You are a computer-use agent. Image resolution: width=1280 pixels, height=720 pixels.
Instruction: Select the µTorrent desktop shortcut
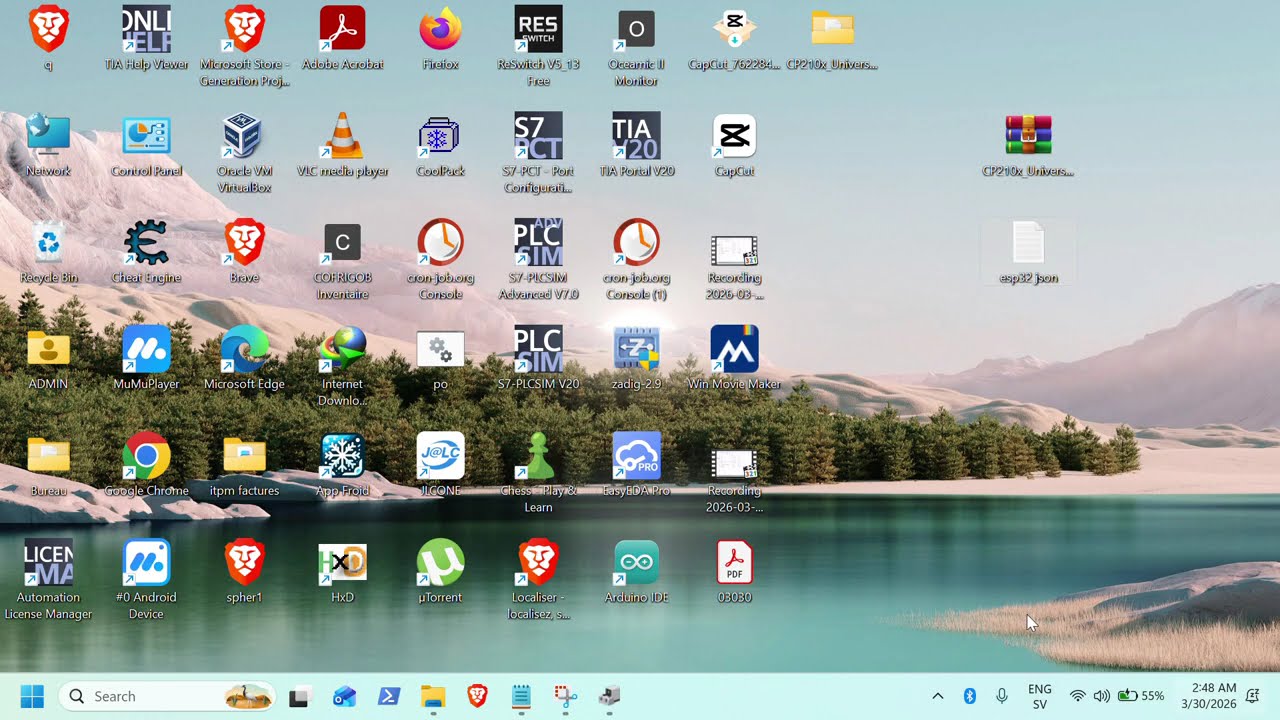click(440, 572)
